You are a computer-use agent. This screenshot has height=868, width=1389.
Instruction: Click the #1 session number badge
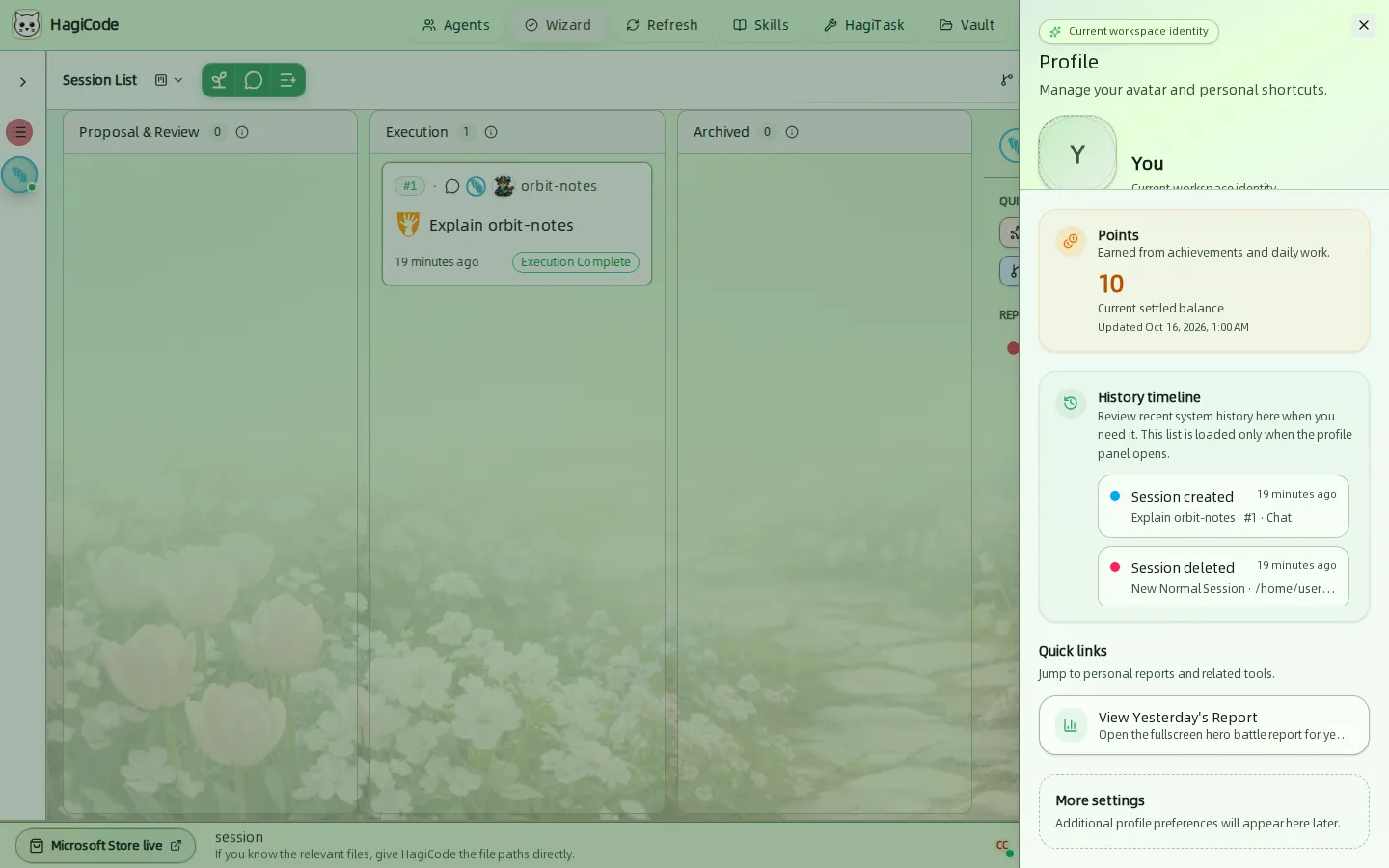click(410, 186)
